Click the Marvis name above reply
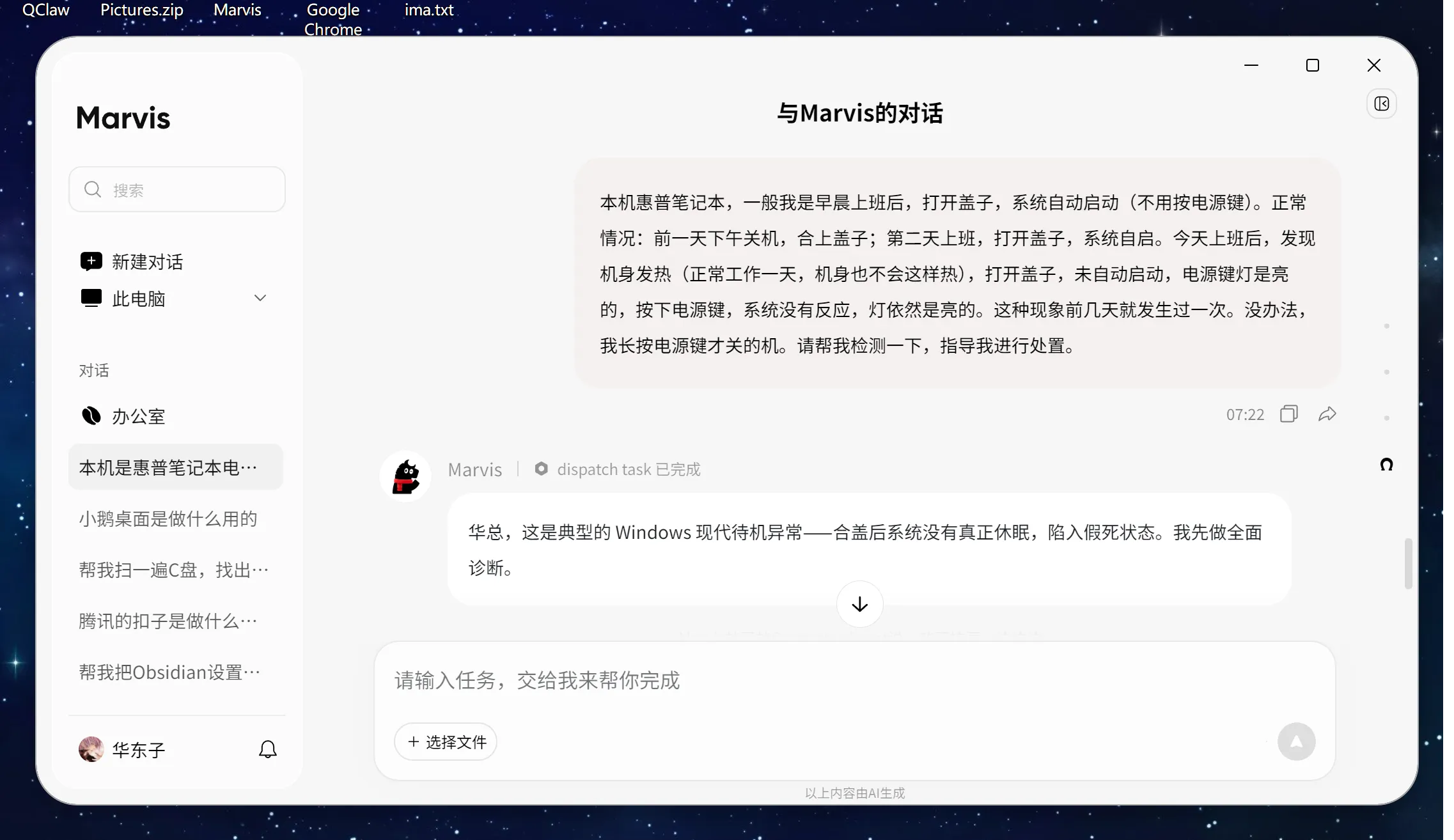 point(475,469)
